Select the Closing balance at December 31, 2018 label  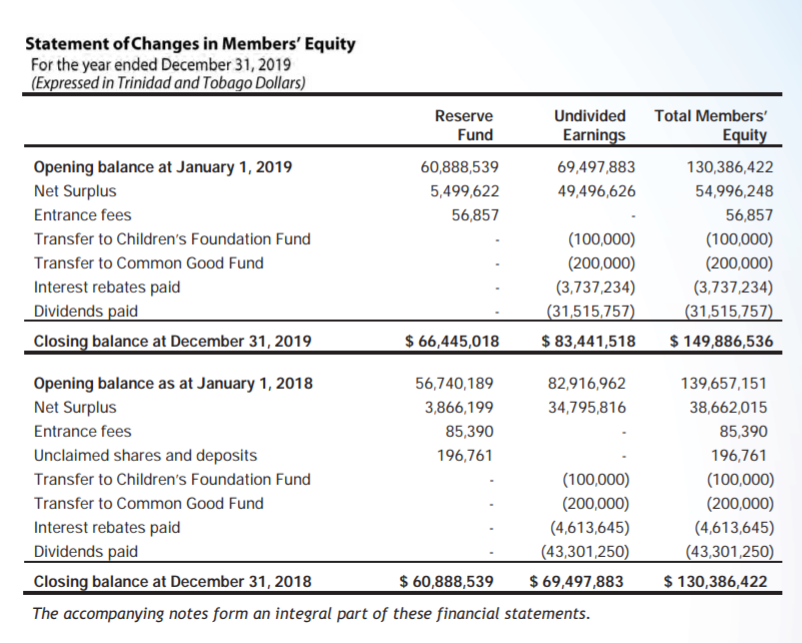coord(172,582)
